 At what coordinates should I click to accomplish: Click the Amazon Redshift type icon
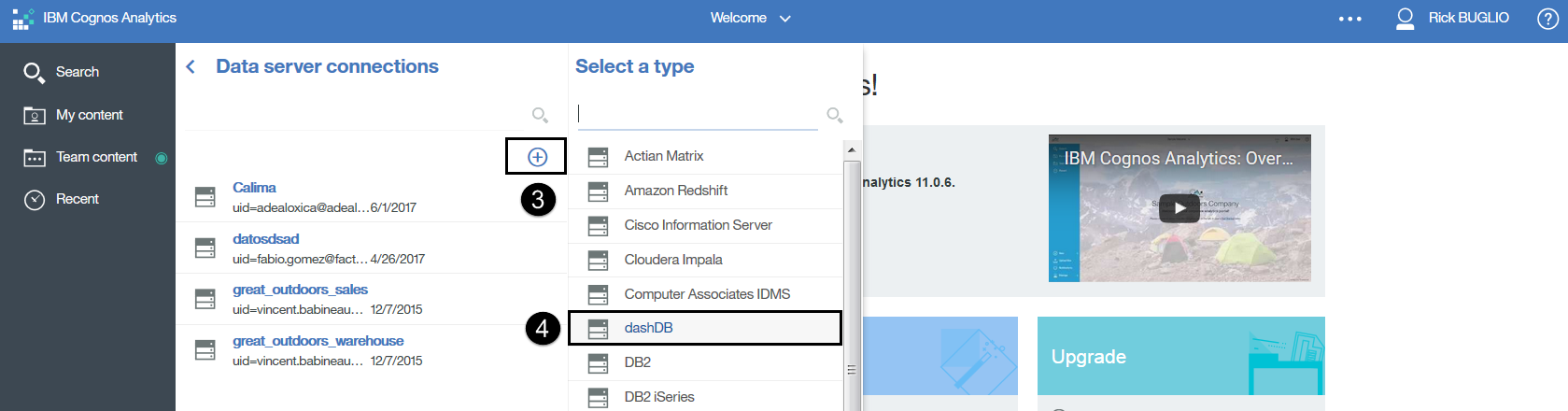(x=598, y=191)
